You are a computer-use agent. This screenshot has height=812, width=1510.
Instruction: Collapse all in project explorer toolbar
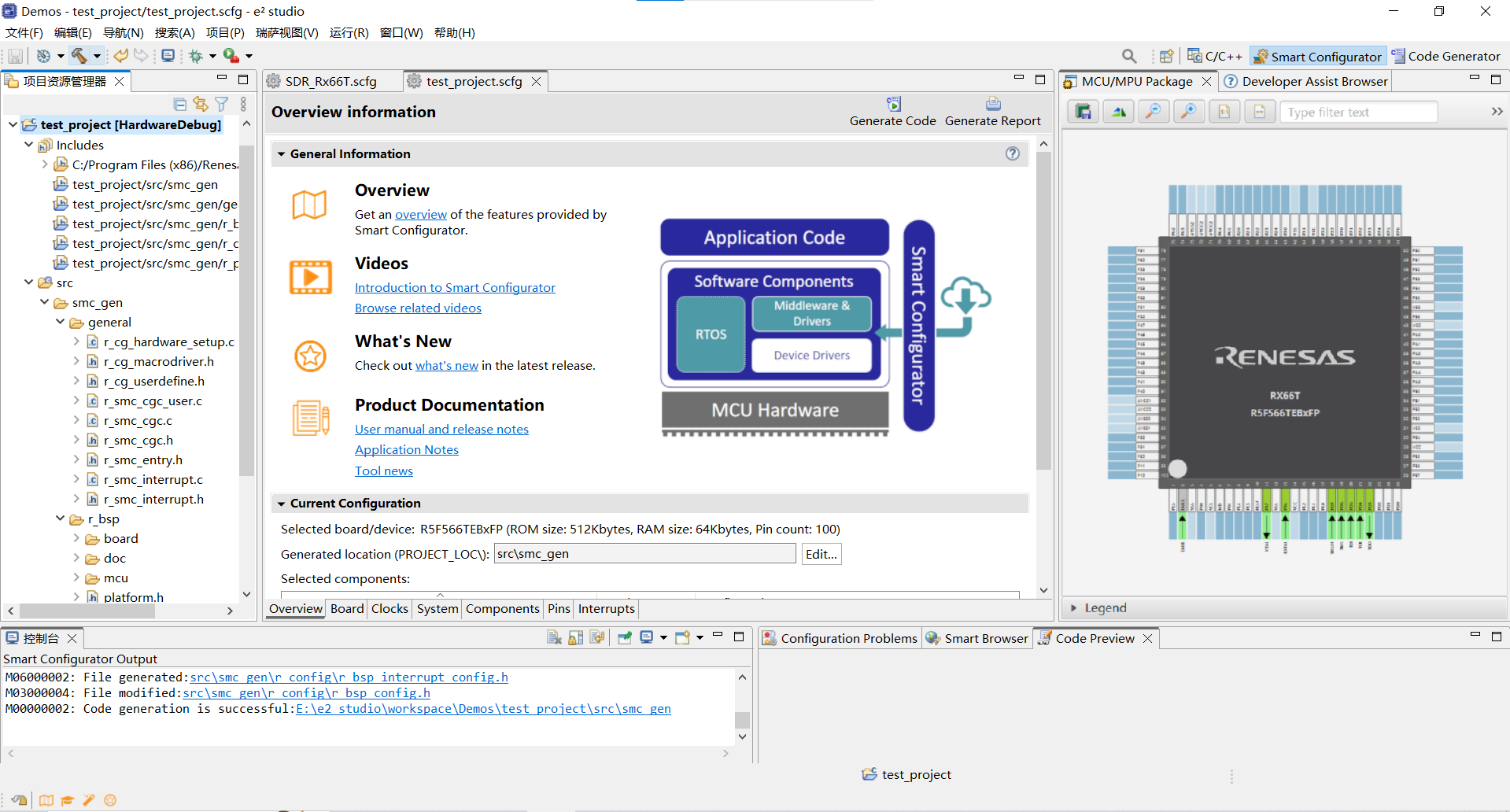tap(179, 104)
